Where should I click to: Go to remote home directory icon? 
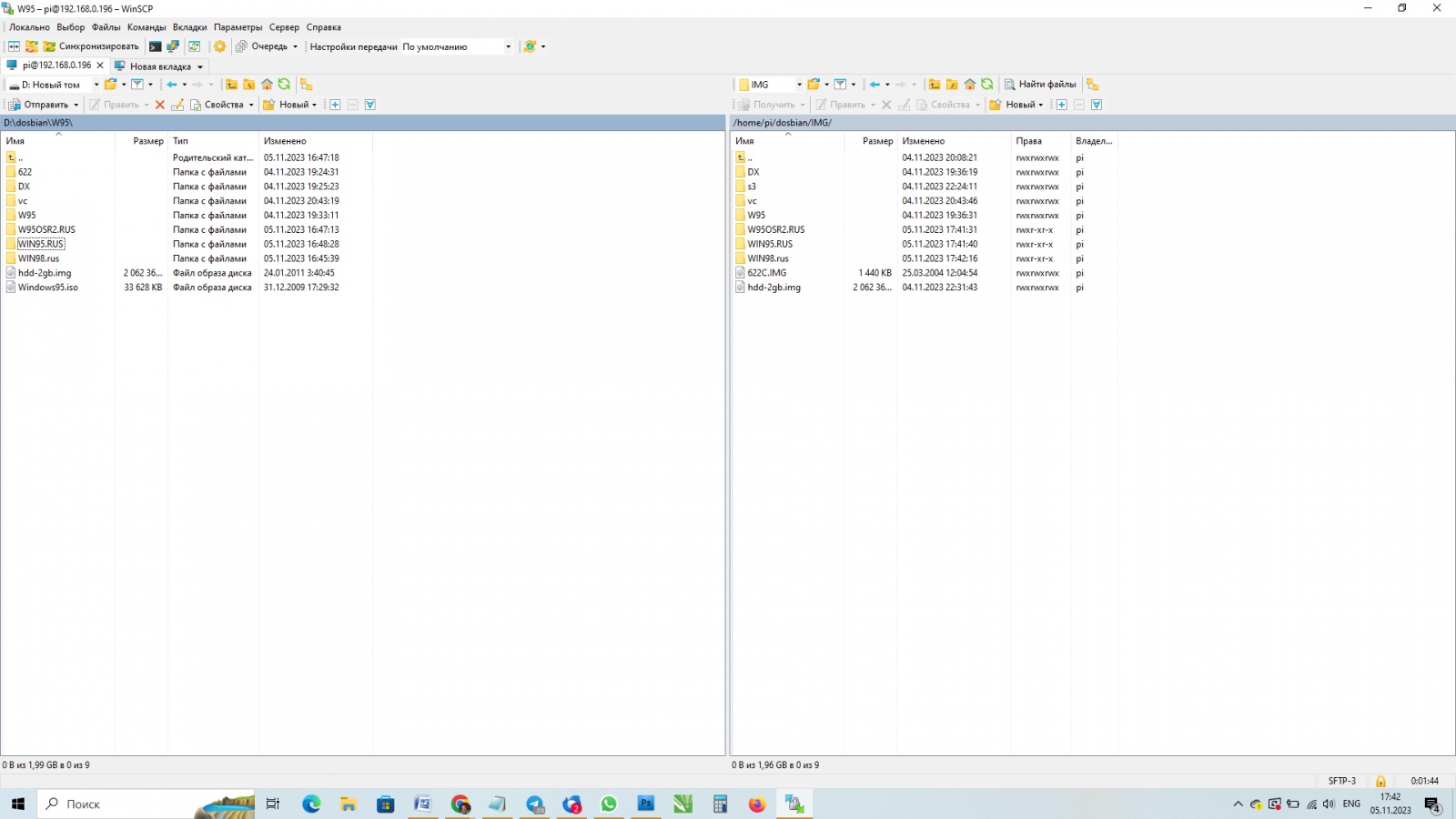pyautogui.click(x=970, y=85)
